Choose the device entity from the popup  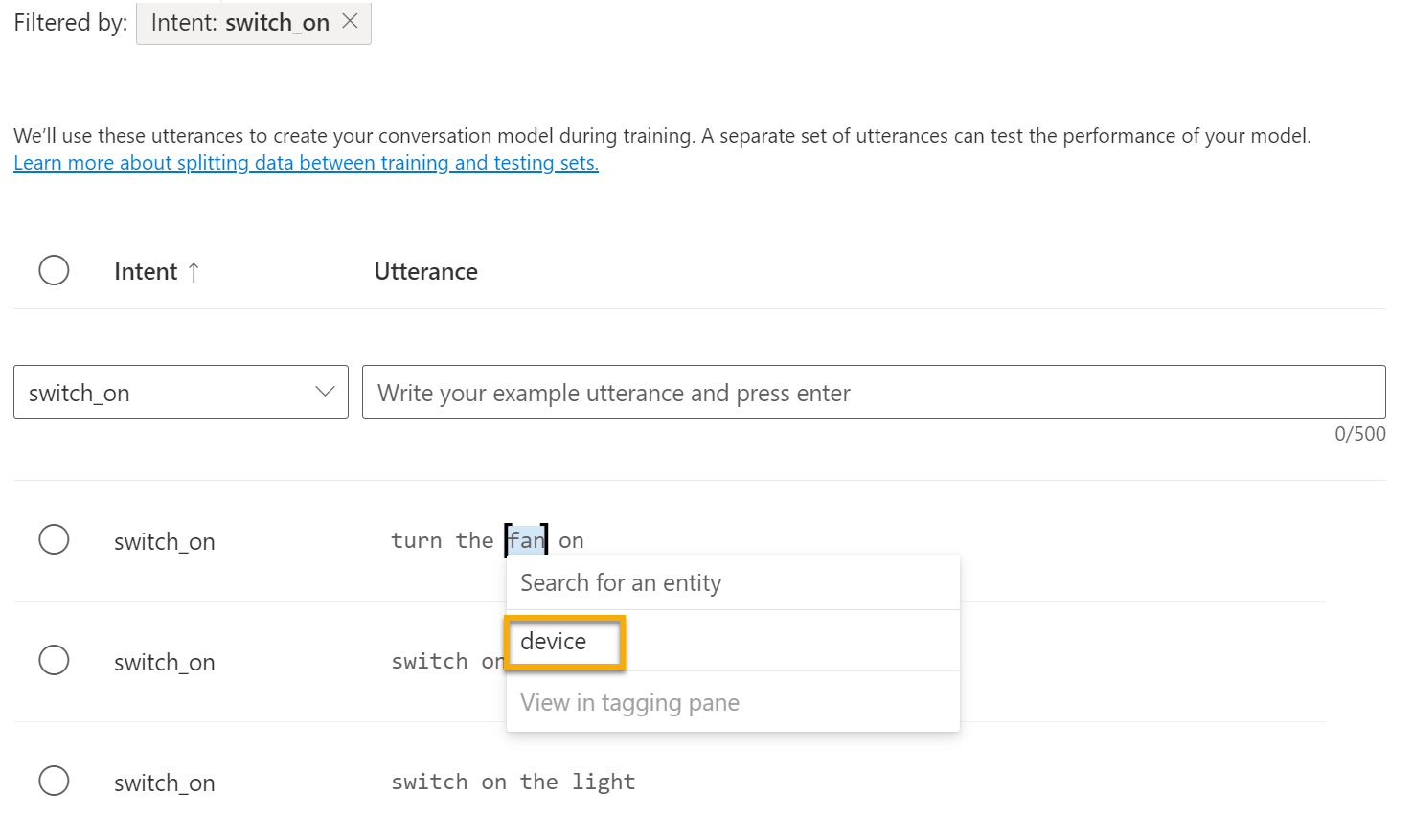[x=554, y=642]
